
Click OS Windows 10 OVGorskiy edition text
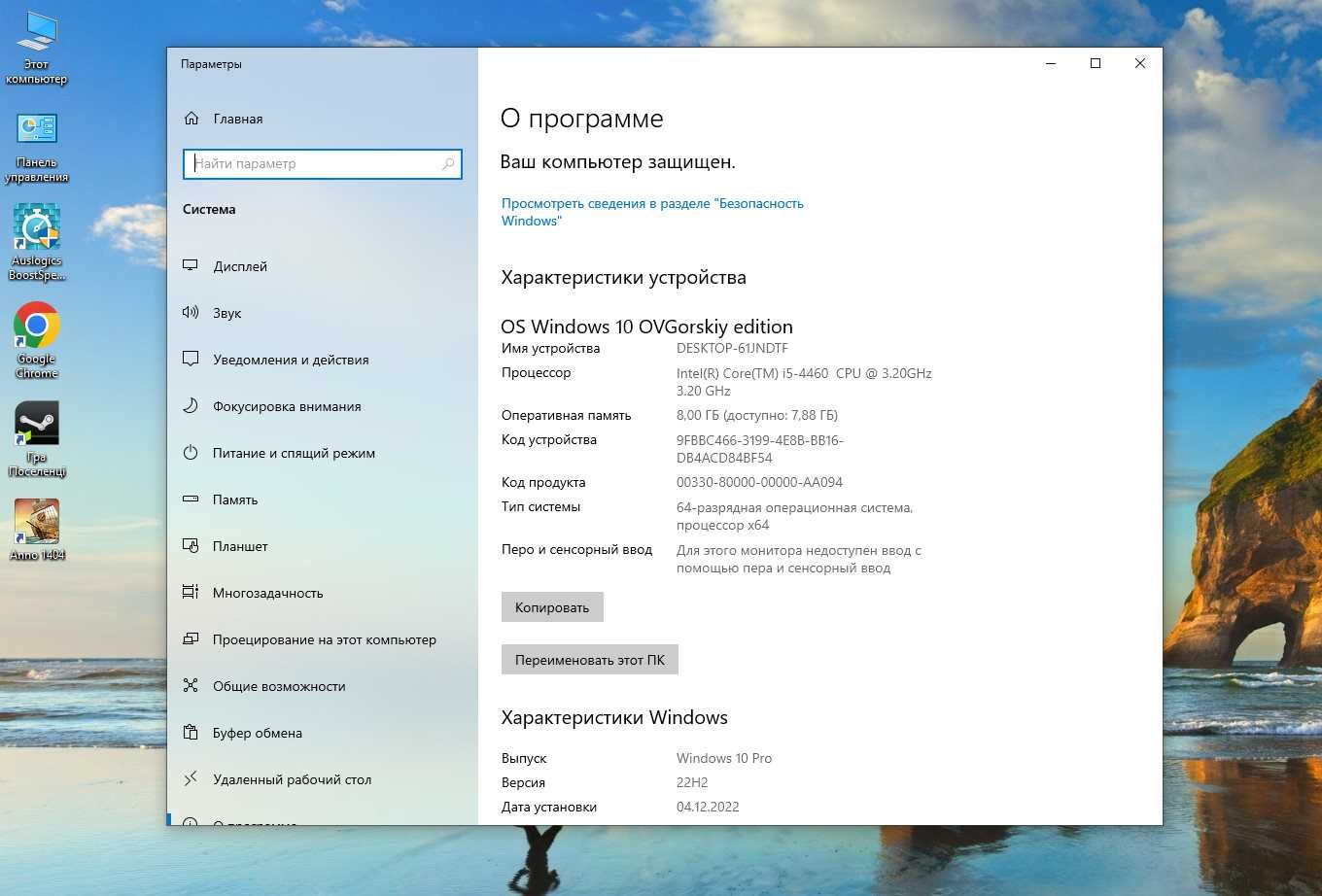(x=646, y=327)
